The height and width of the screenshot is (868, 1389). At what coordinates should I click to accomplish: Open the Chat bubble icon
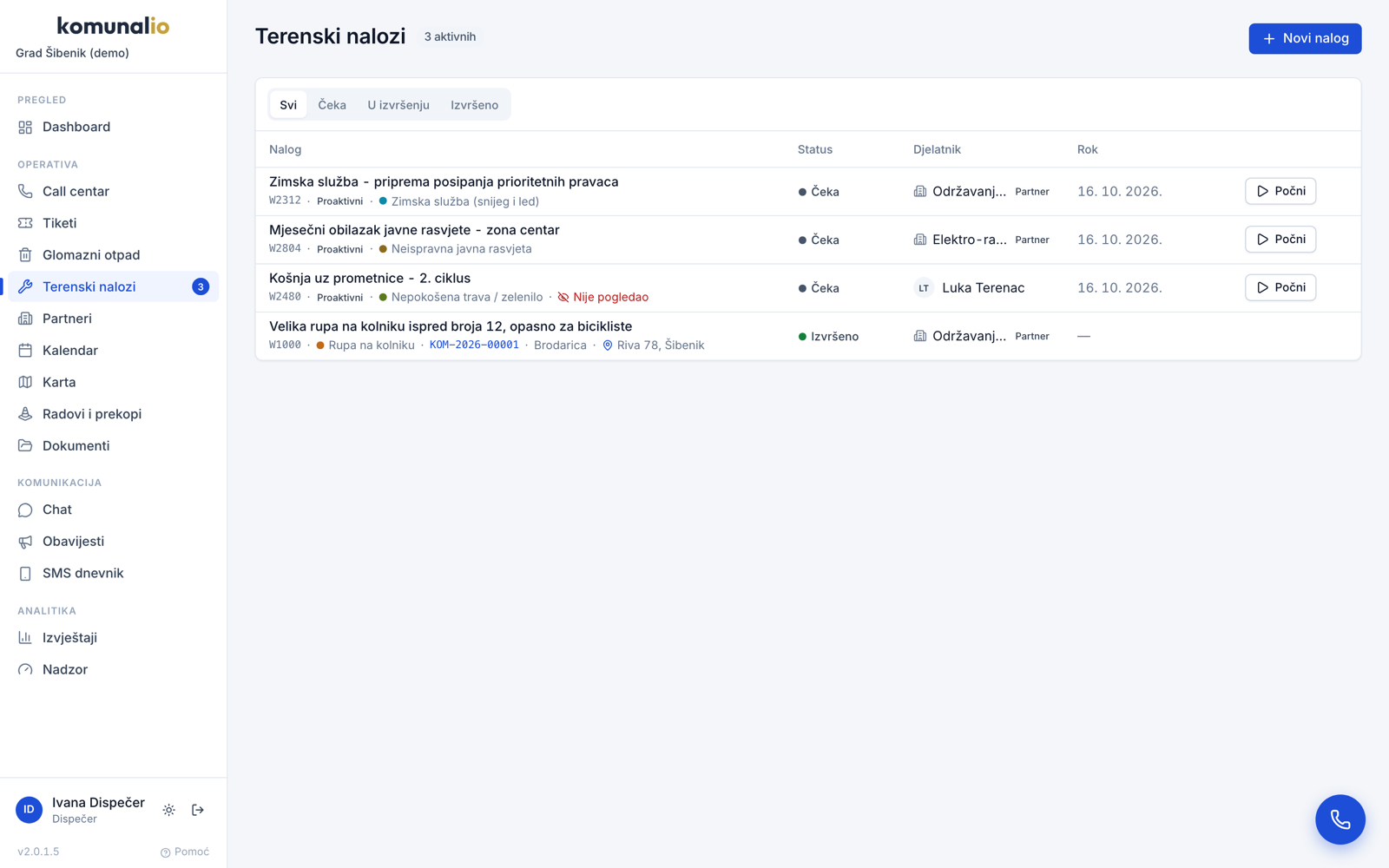(25, 510)
